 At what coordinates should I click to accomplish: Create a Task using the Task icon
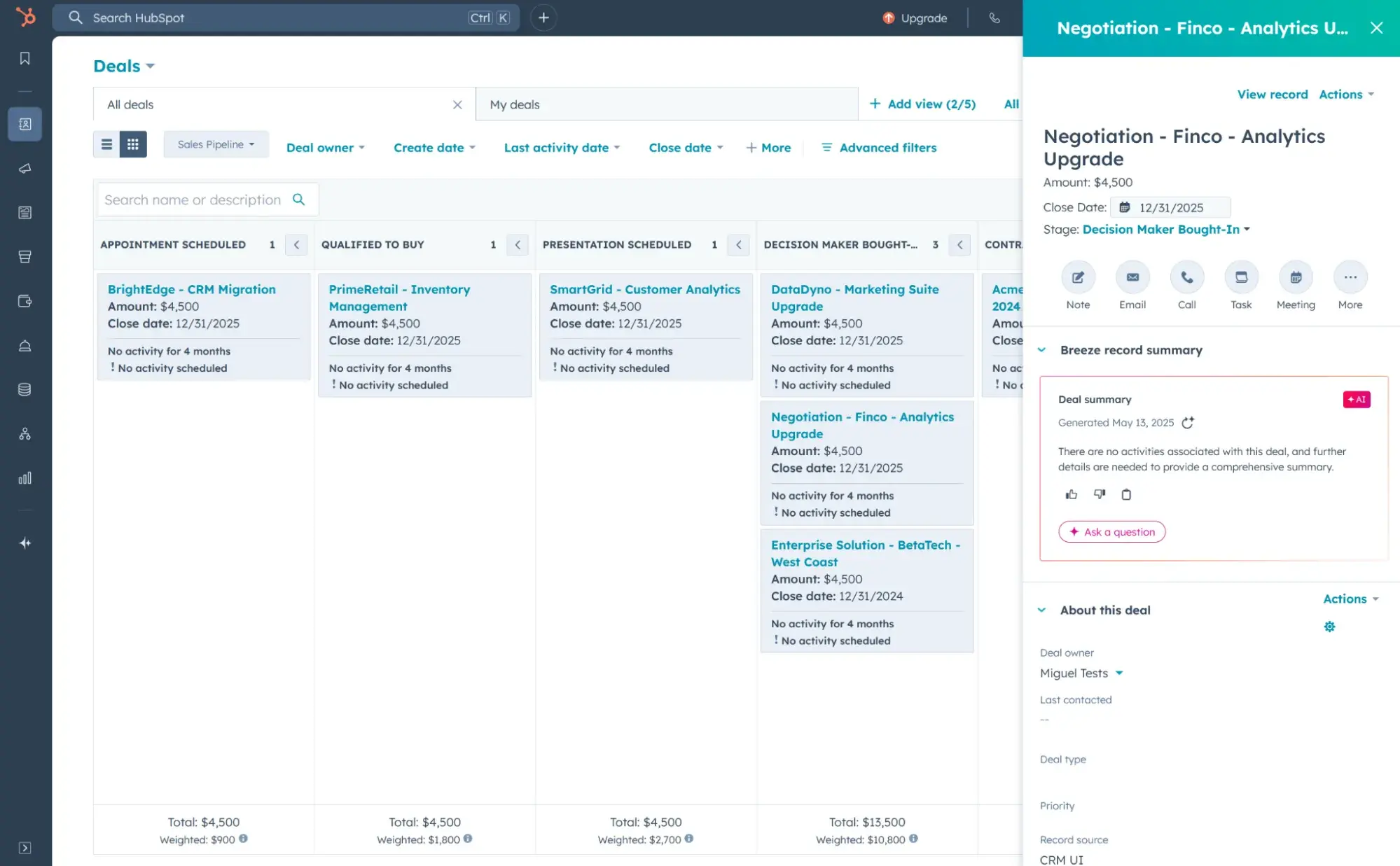(x=1241, y=277)
